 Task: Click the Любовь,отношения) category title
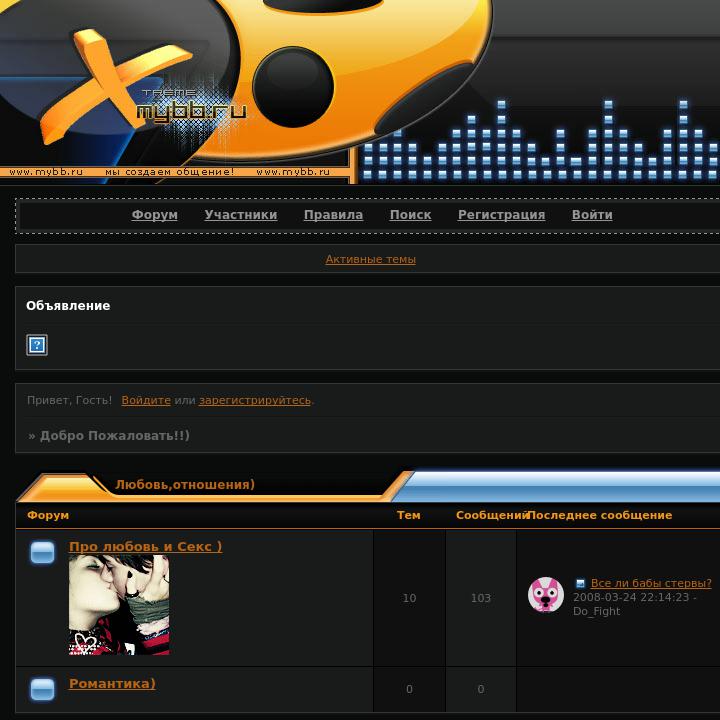(x=185, y=484)
